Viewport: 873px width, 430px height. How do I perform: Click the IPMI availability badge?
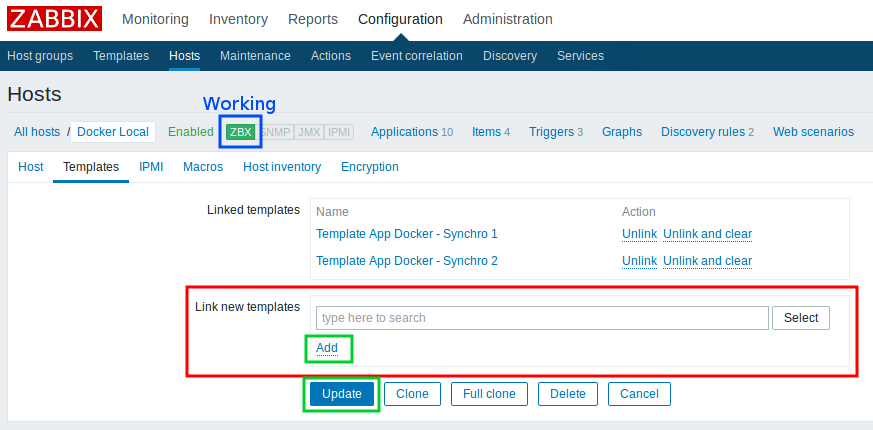click(x=339, y=132)
